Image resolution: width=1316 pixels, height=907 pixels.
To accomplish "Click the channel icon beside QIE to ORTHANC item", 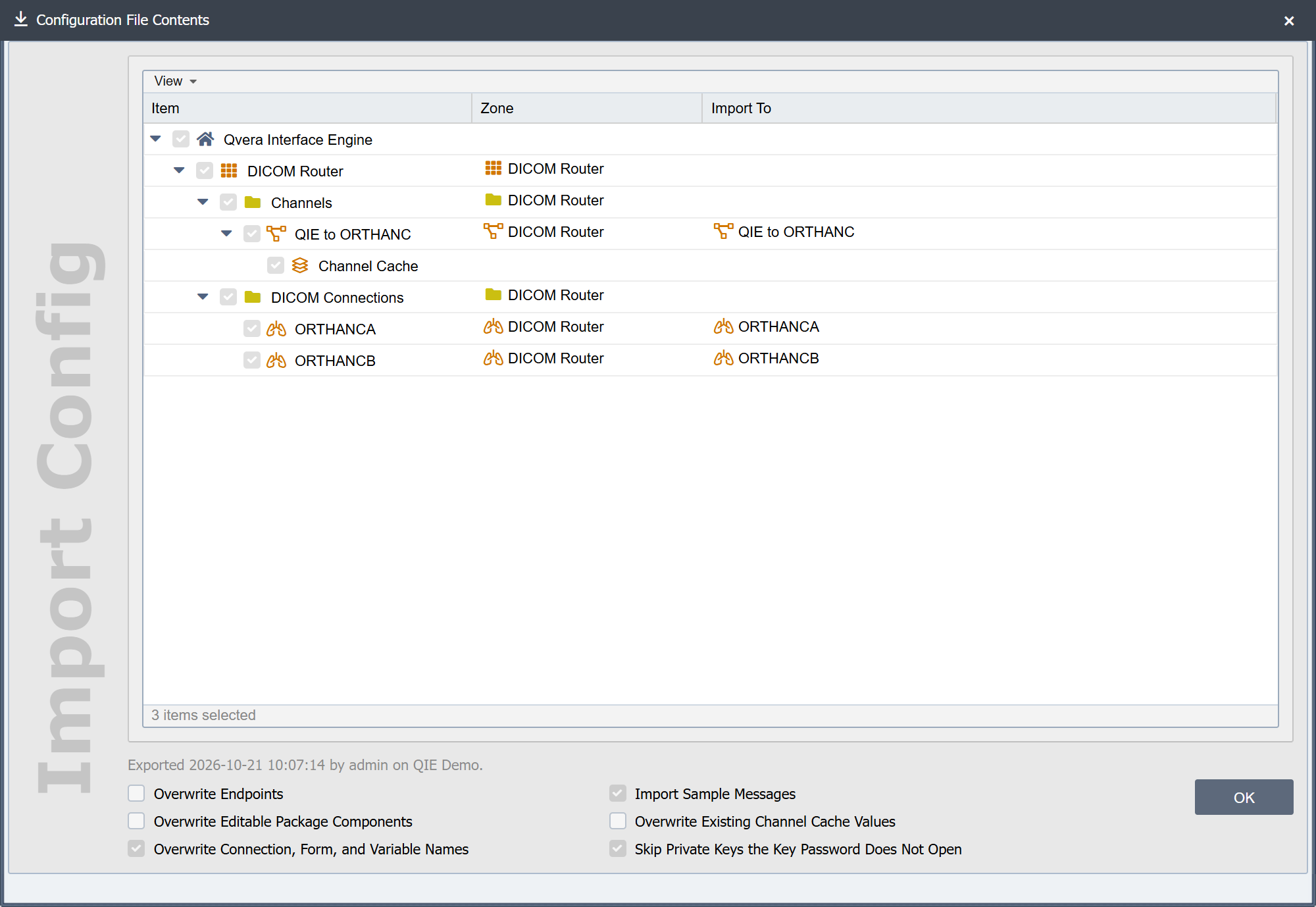I will coord(276,234).
